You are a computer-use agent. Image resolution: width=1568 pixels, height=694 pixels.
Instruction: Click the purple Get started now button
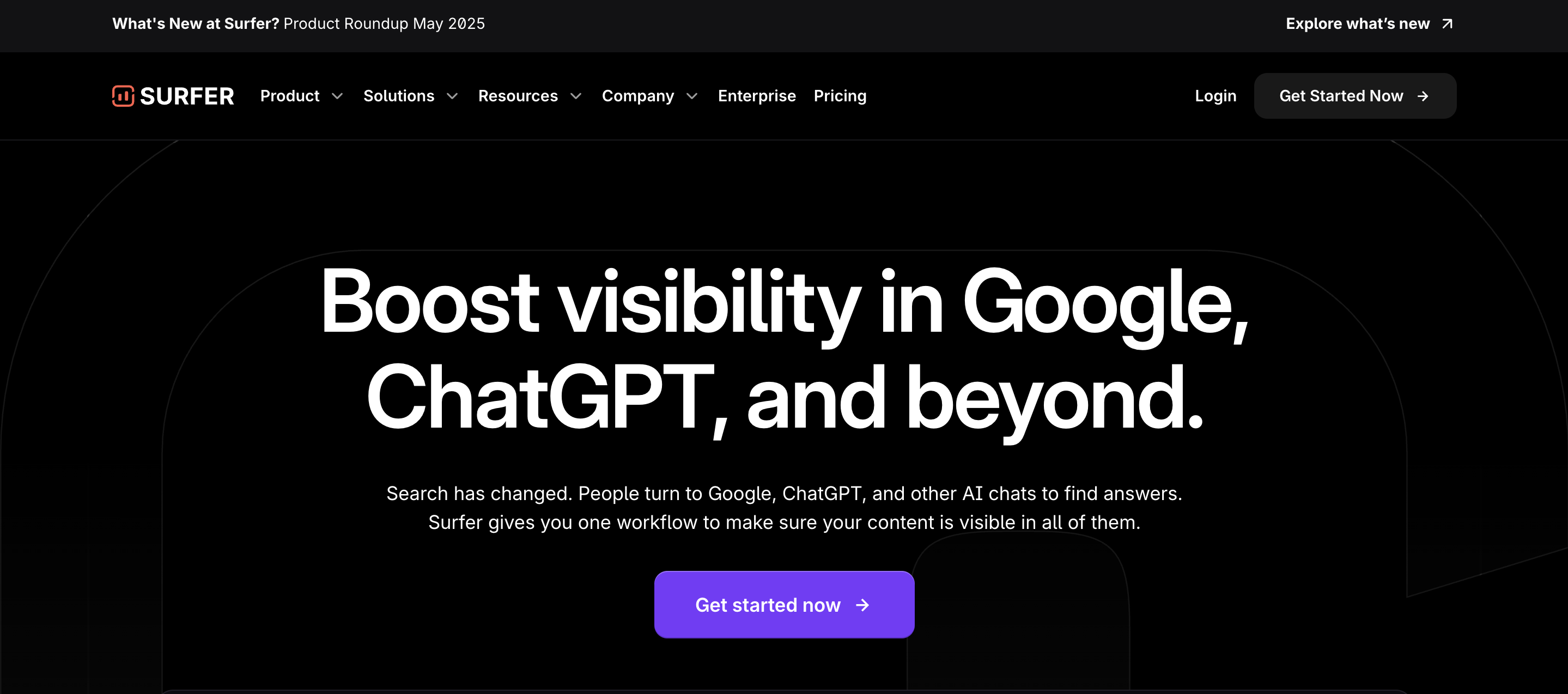pos(784,605)
